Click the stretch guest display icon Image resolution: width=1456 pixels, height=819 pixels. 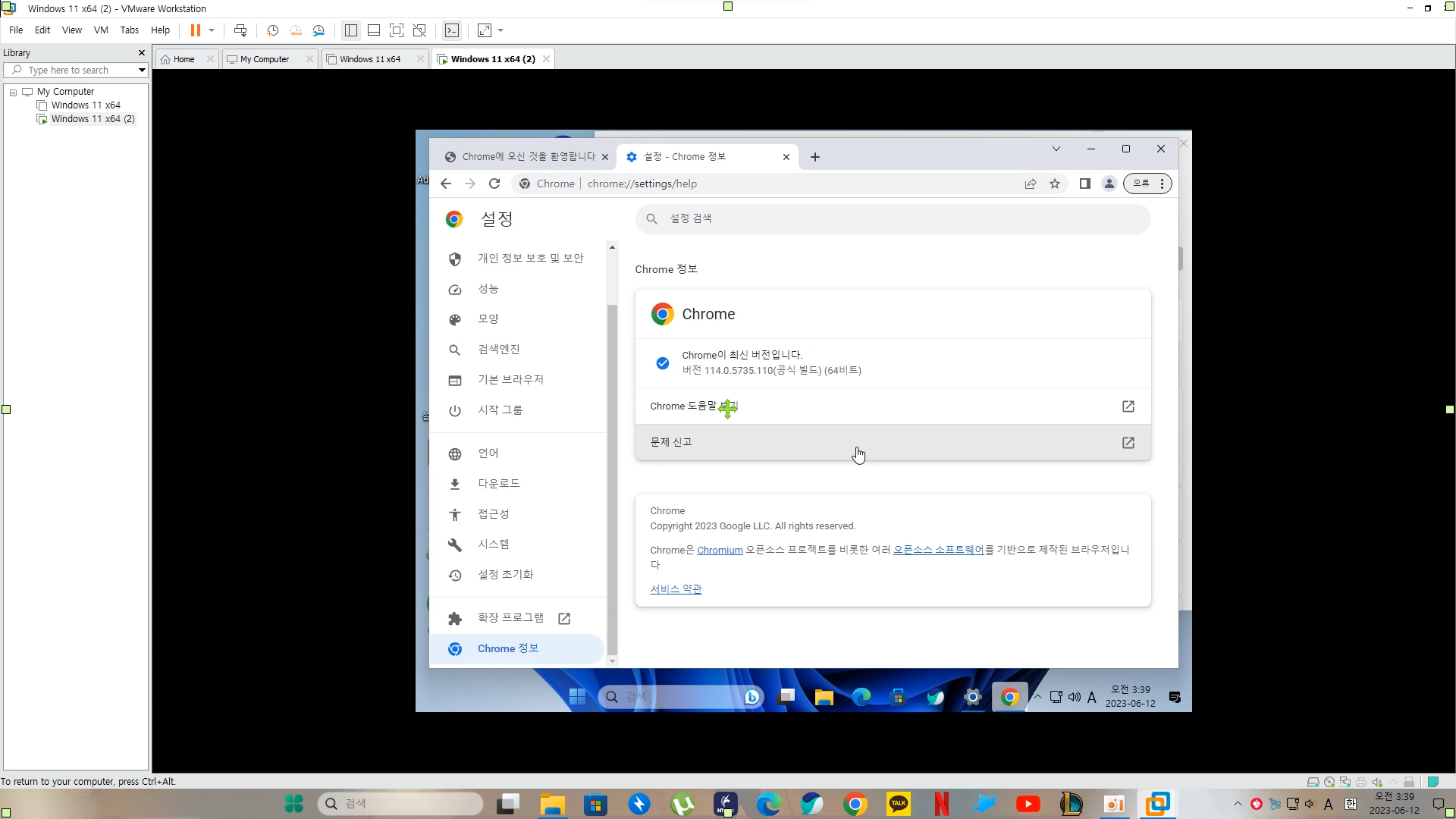point(485,30)
